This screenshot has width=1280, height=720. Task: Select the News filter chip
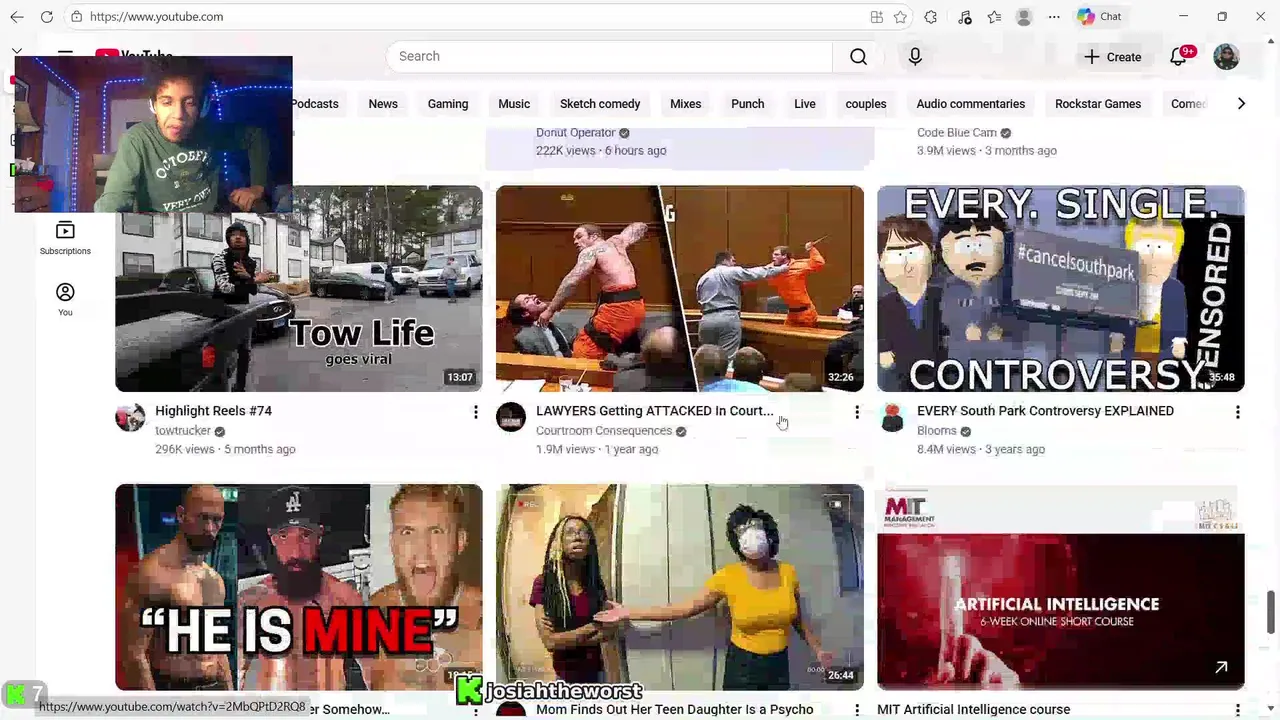tap(383, 104)
